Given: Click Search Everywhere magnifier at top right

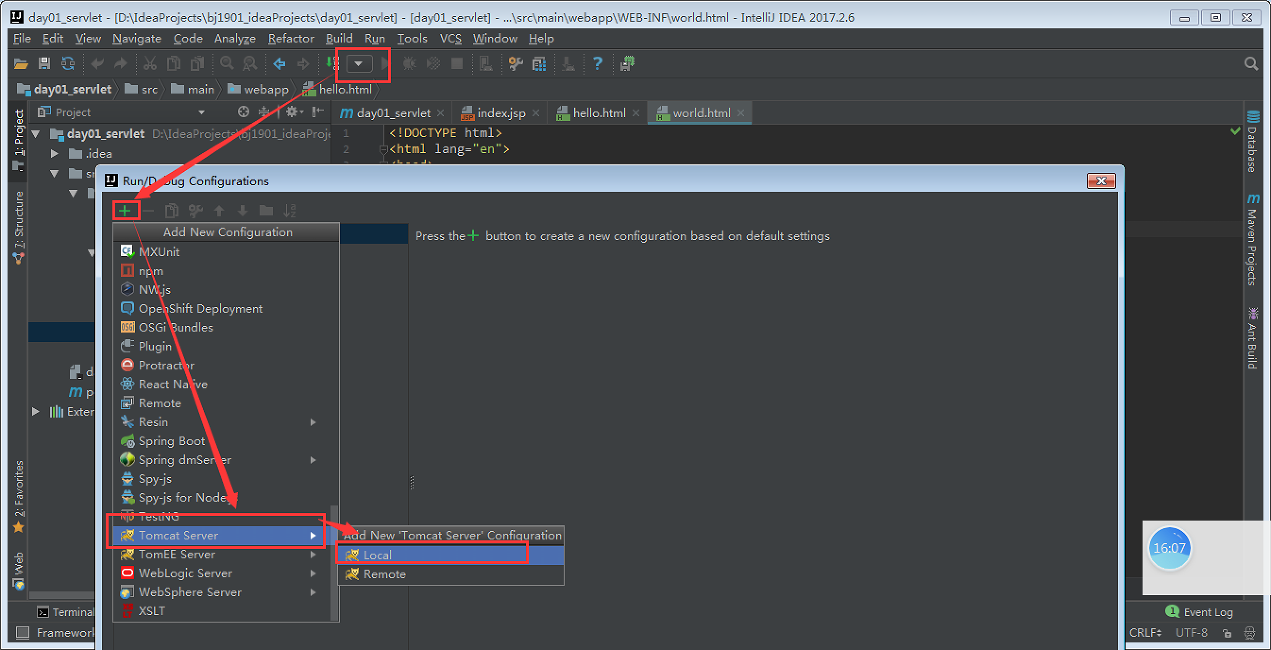Looking at the screenshot, I should (1251, 64).
